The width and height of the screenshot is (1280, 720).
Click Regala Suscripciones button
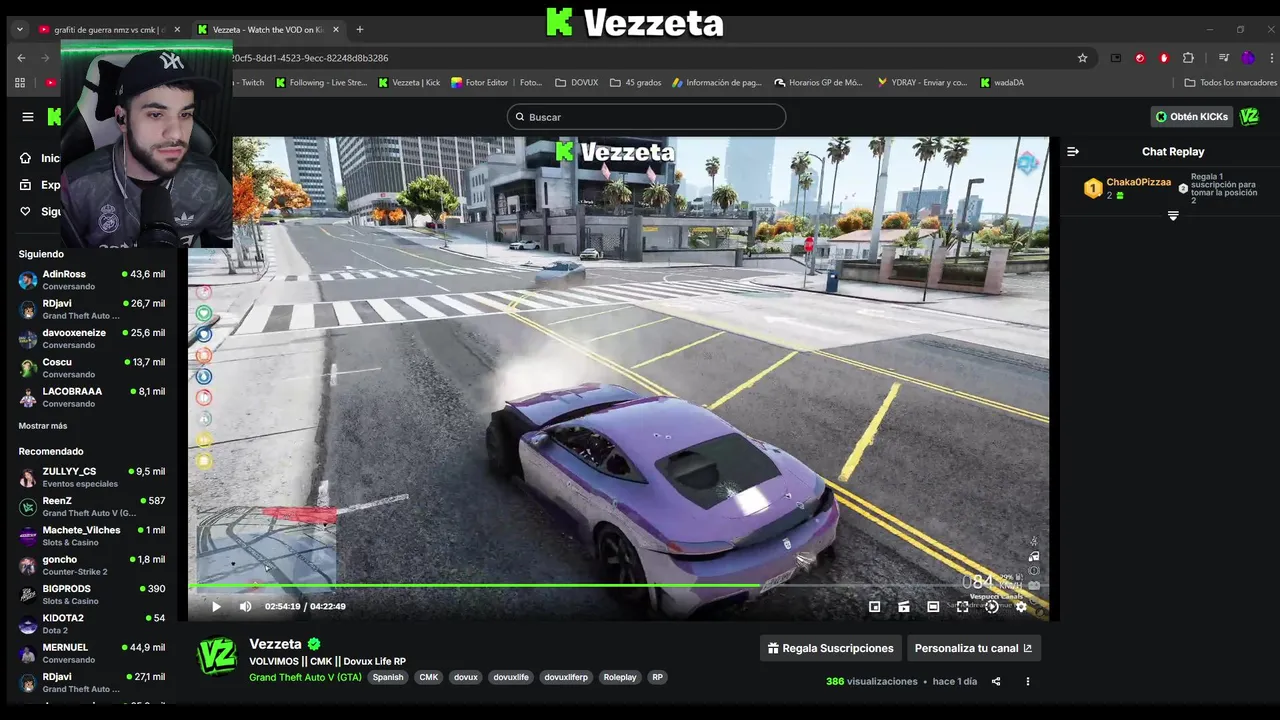[x=830, y=648]
